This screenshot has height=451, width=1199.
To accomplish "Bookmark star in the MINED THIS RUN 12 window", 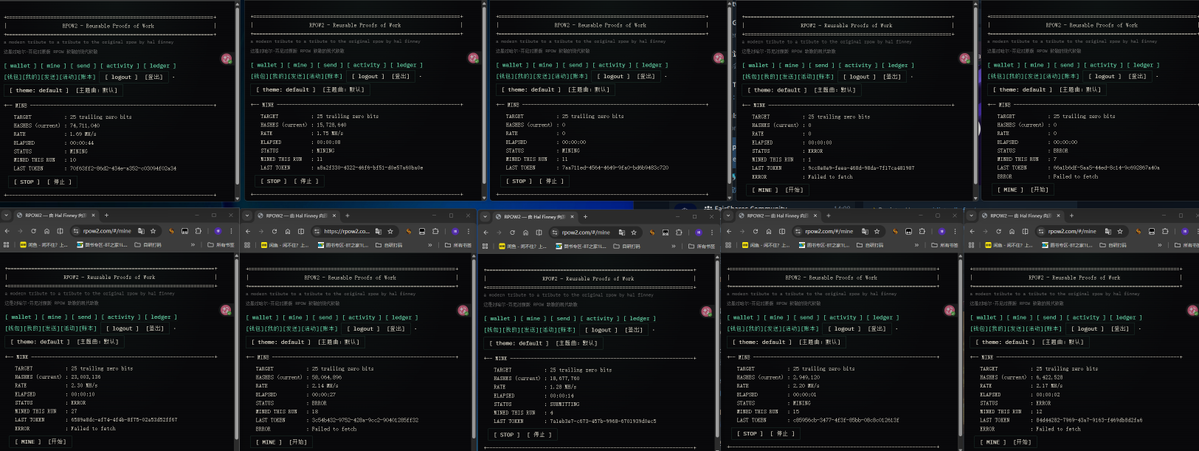I will 1119,231.
